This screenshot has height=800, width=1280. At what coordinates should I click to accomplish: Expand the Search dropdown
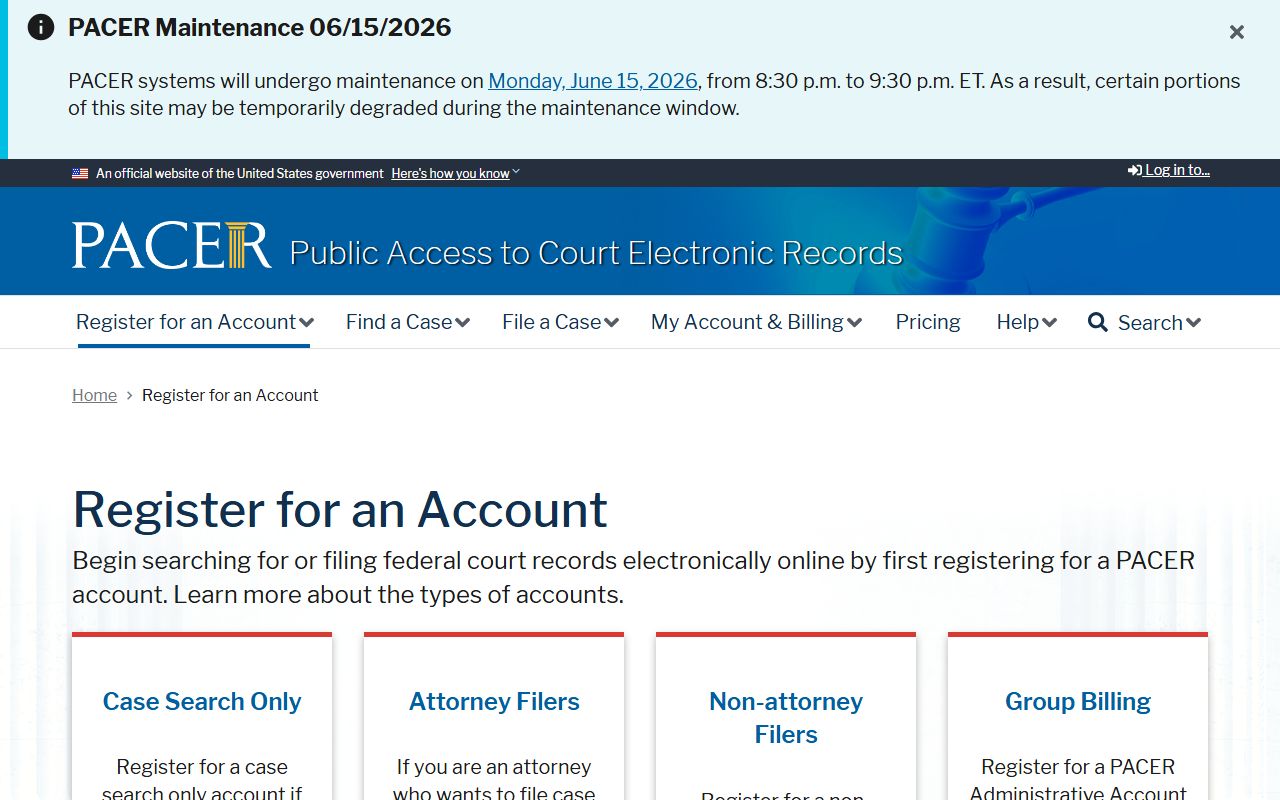point(1159,322)
